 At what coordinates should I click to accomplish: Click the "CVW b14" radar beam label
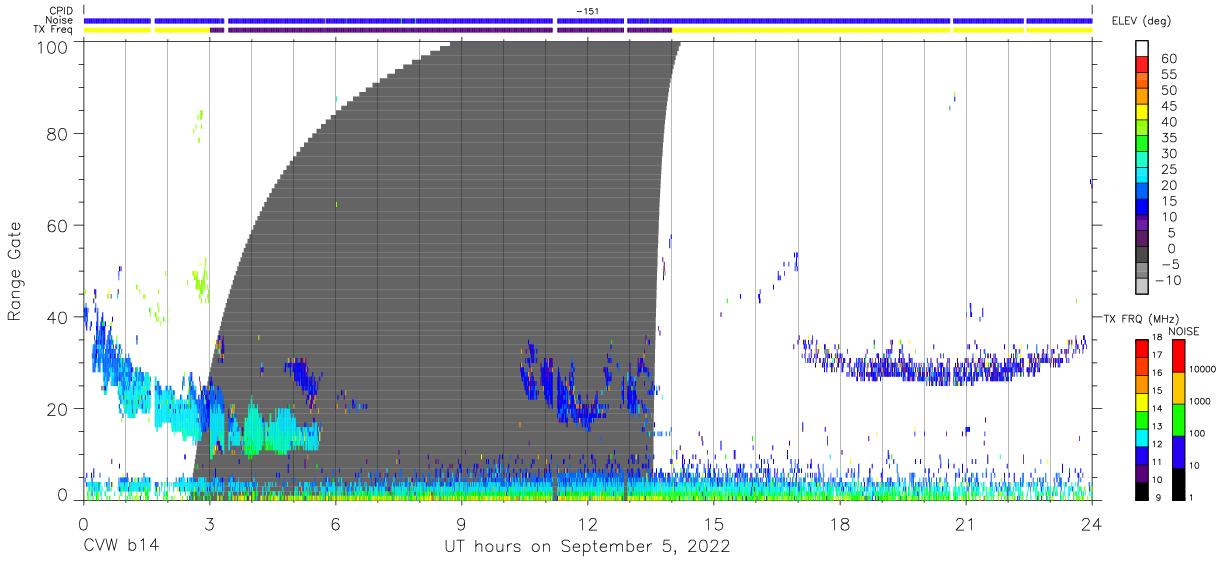click(120, 547)
